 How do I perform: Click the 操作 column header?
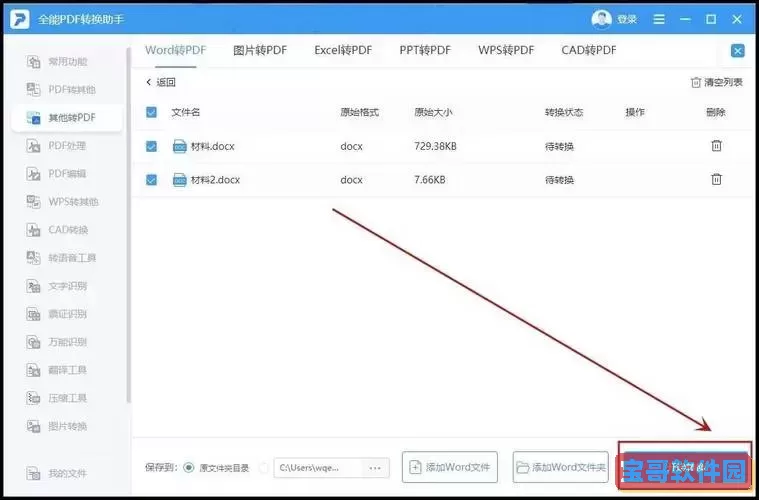point(635,112)
